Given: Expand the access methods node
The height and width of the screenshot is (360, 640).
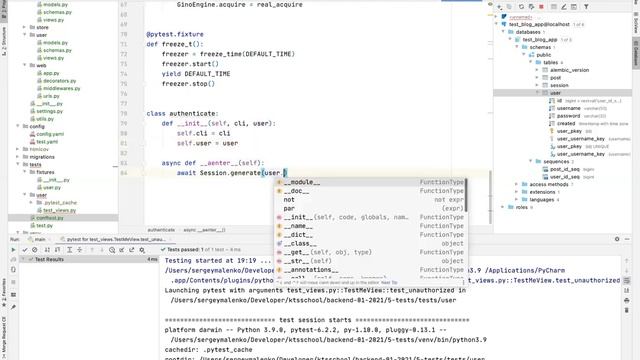Looking at the screenshot, I should tap(517, 184).
